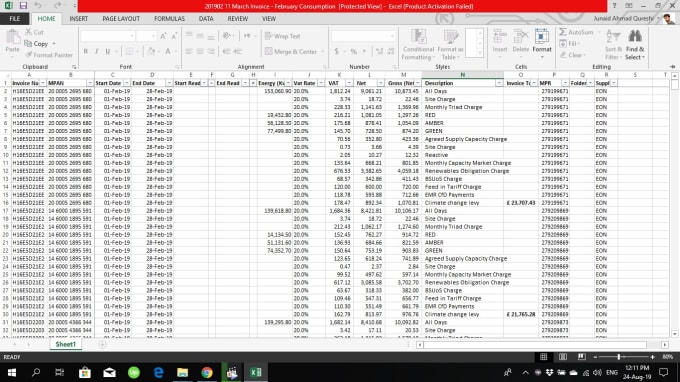The image size is (680, 382).
Task: Select column N header
Action: [x=462, y=75]
